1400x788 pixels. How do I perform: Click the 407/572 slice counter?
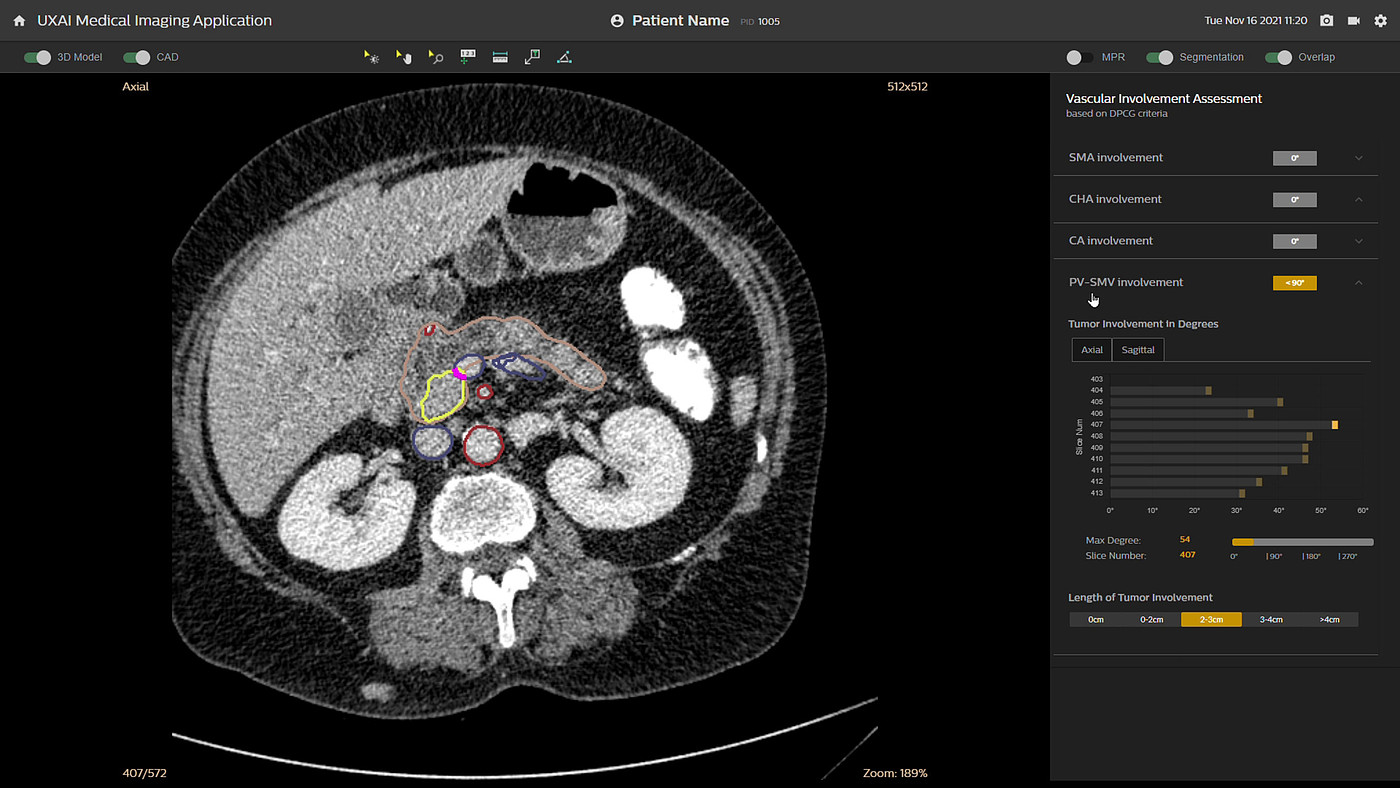point(143,773)
